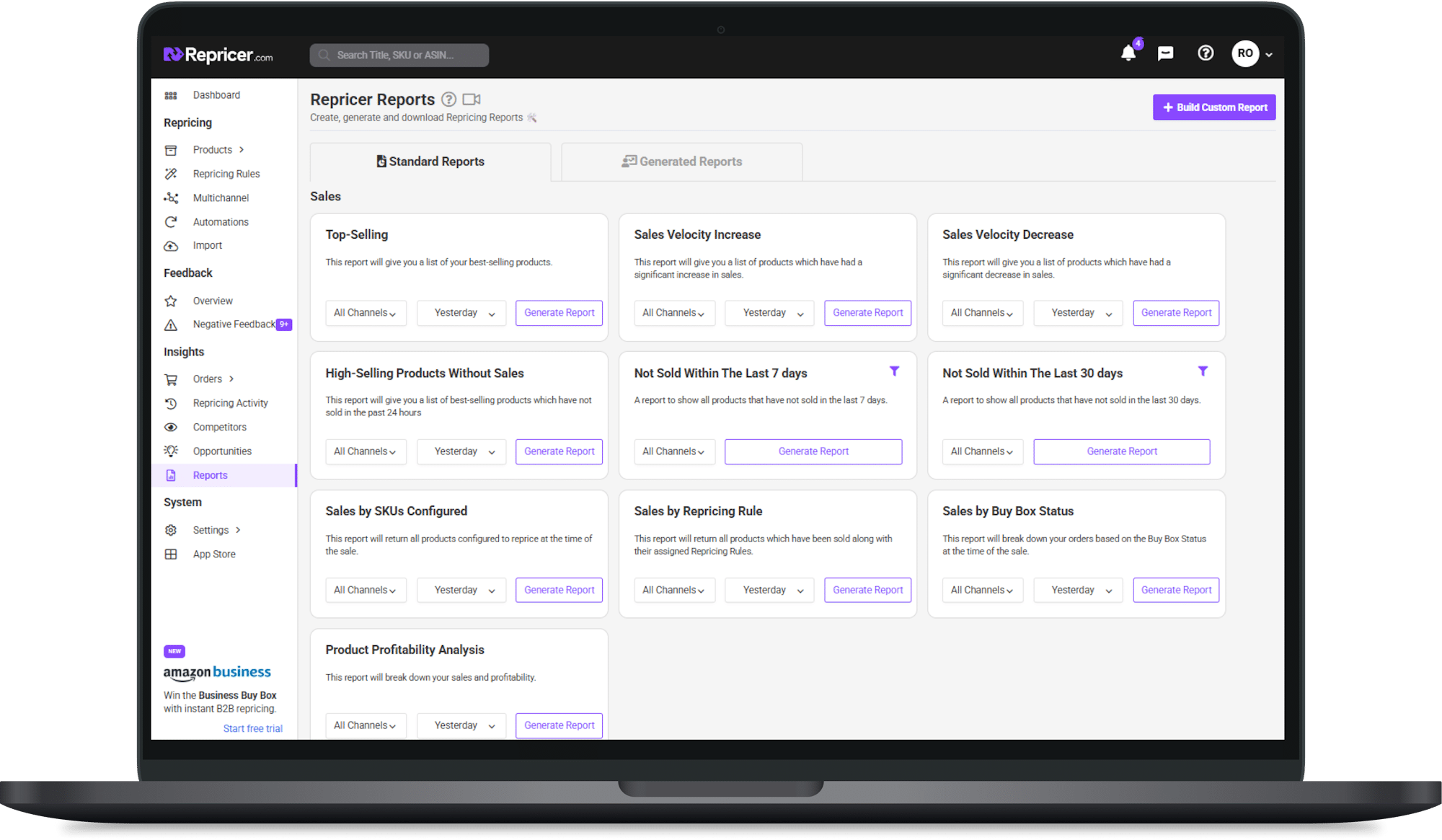The image size is (1442, 840).
Task: Generate the Sales Velocity Increase report
Action: [867, 313]
